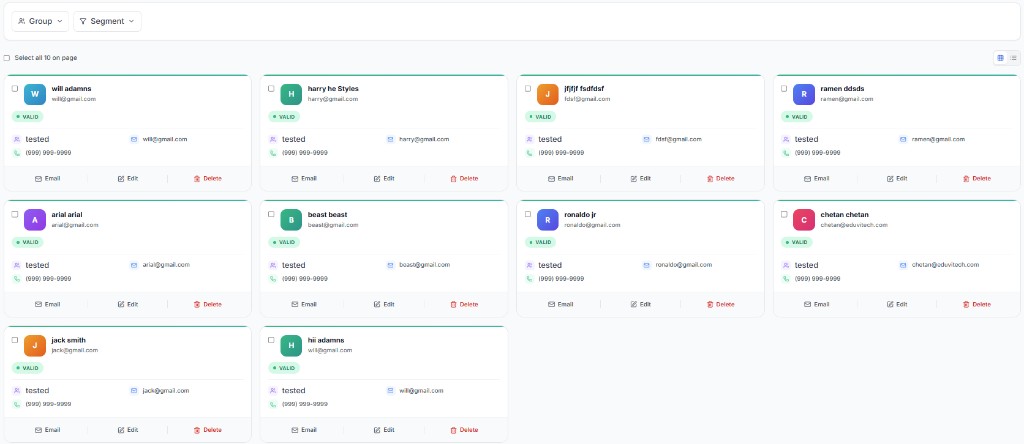Delete the chetan chetan contact
The width and height of the screenshot is (1024, 444).
point(977,304)
